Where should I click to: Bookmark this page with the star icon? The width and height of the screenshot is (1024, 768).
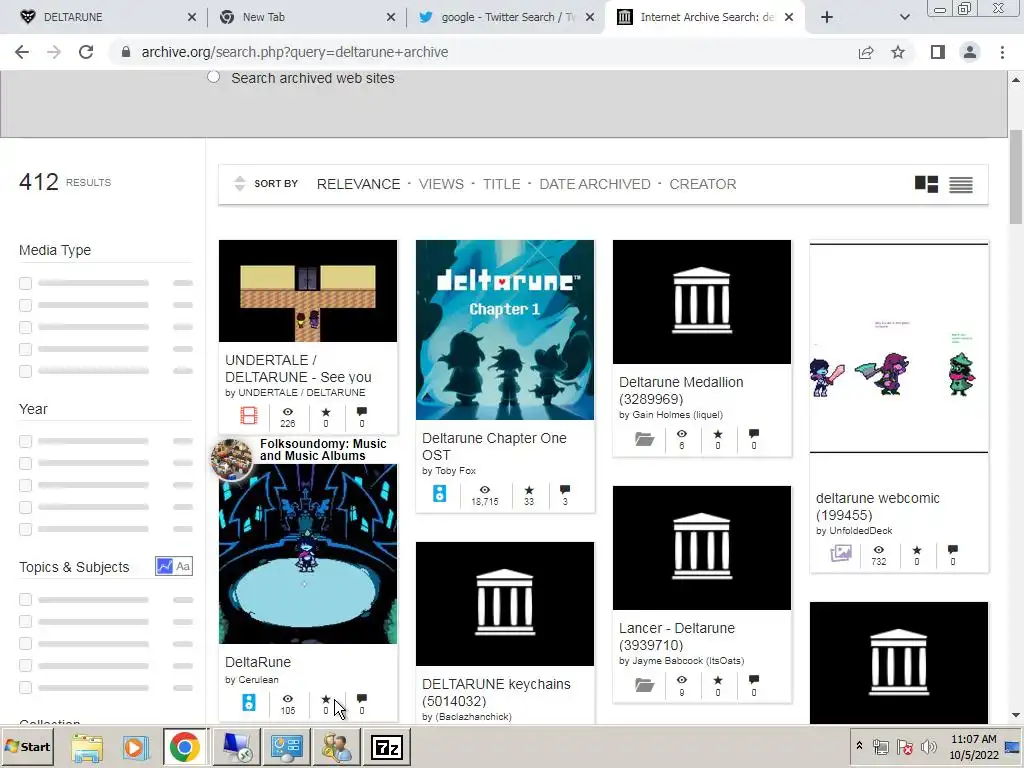click(898, 52)
